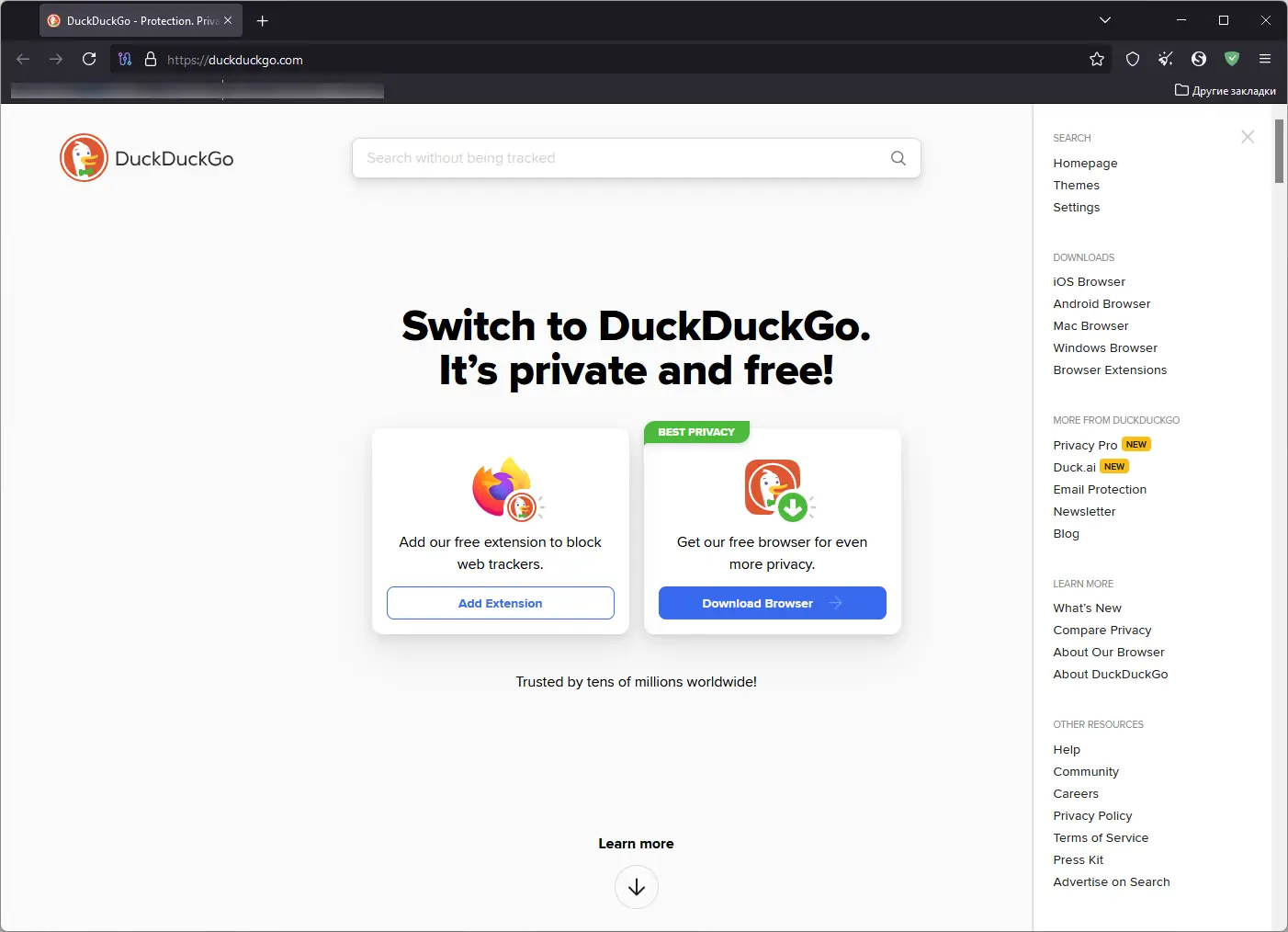Open About DuckDuckGo link
Image resolution: width=1288 pixels, height=932 pixels.
[1111, 674]
